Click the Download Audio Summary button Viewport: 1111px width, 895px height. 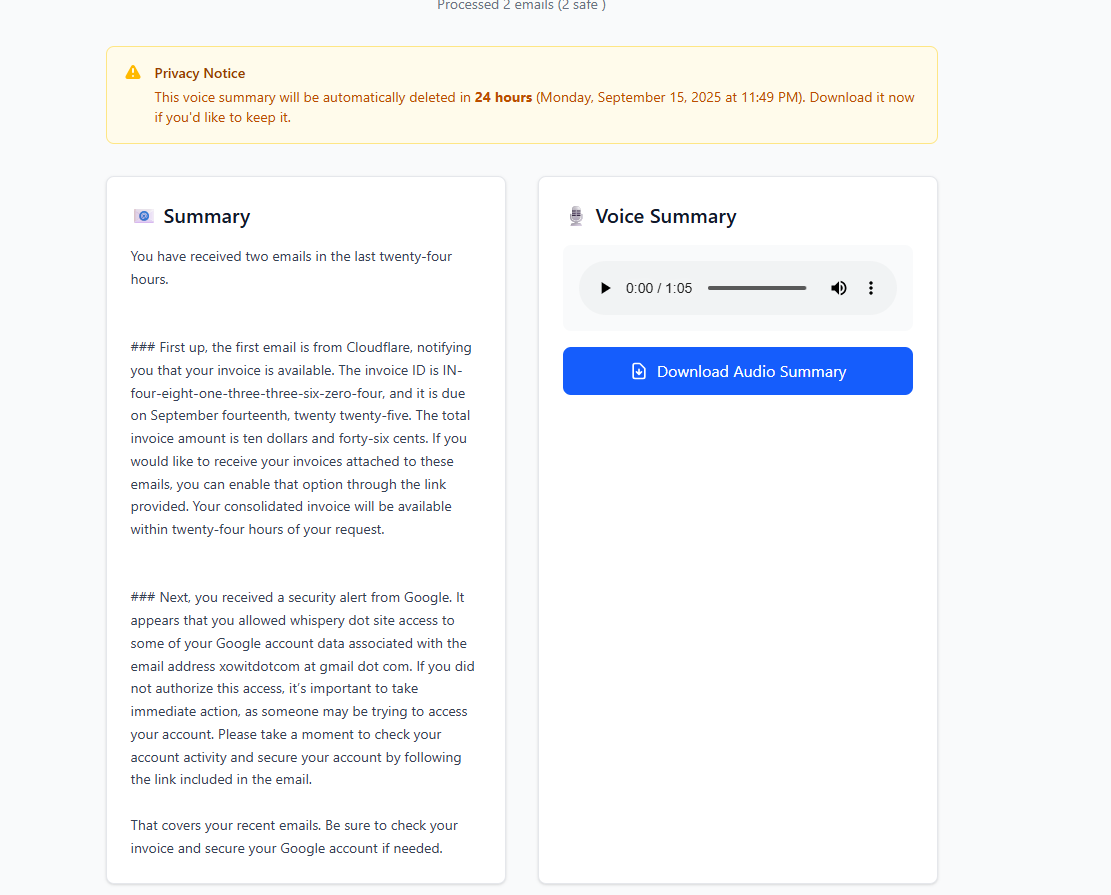click(x=738, y=371)
